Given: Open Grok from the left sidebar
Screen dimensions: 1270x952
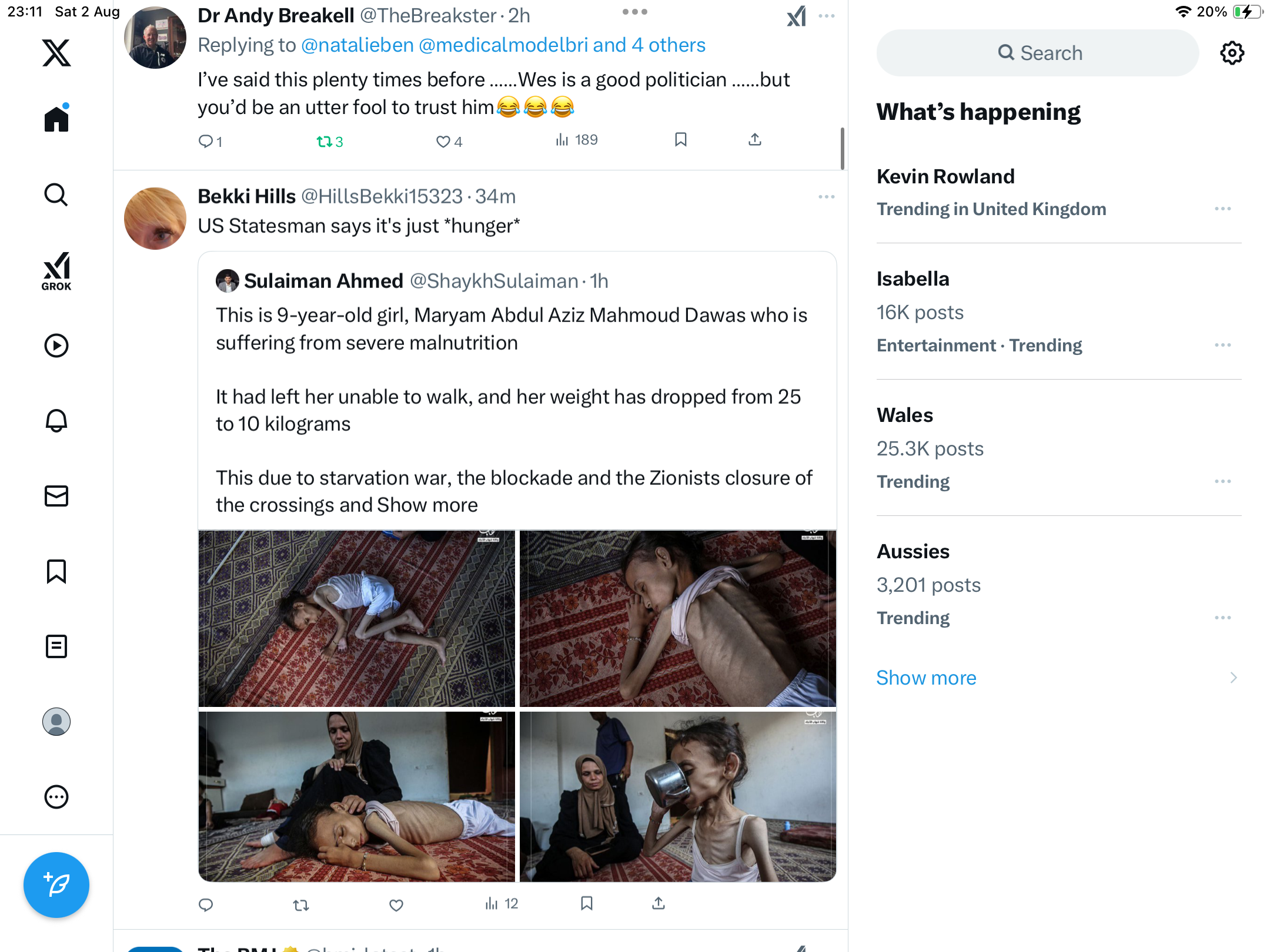Looking at the screenshot, I should point(56,271).
